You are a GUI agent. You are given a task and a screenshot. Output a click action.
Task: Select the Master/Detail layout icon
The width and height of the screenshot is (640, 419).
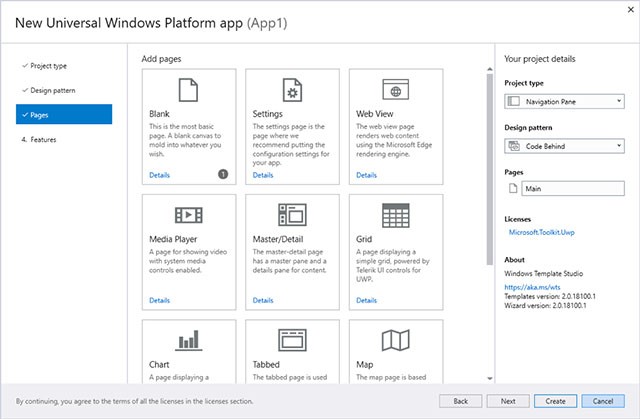click(291, 213)
